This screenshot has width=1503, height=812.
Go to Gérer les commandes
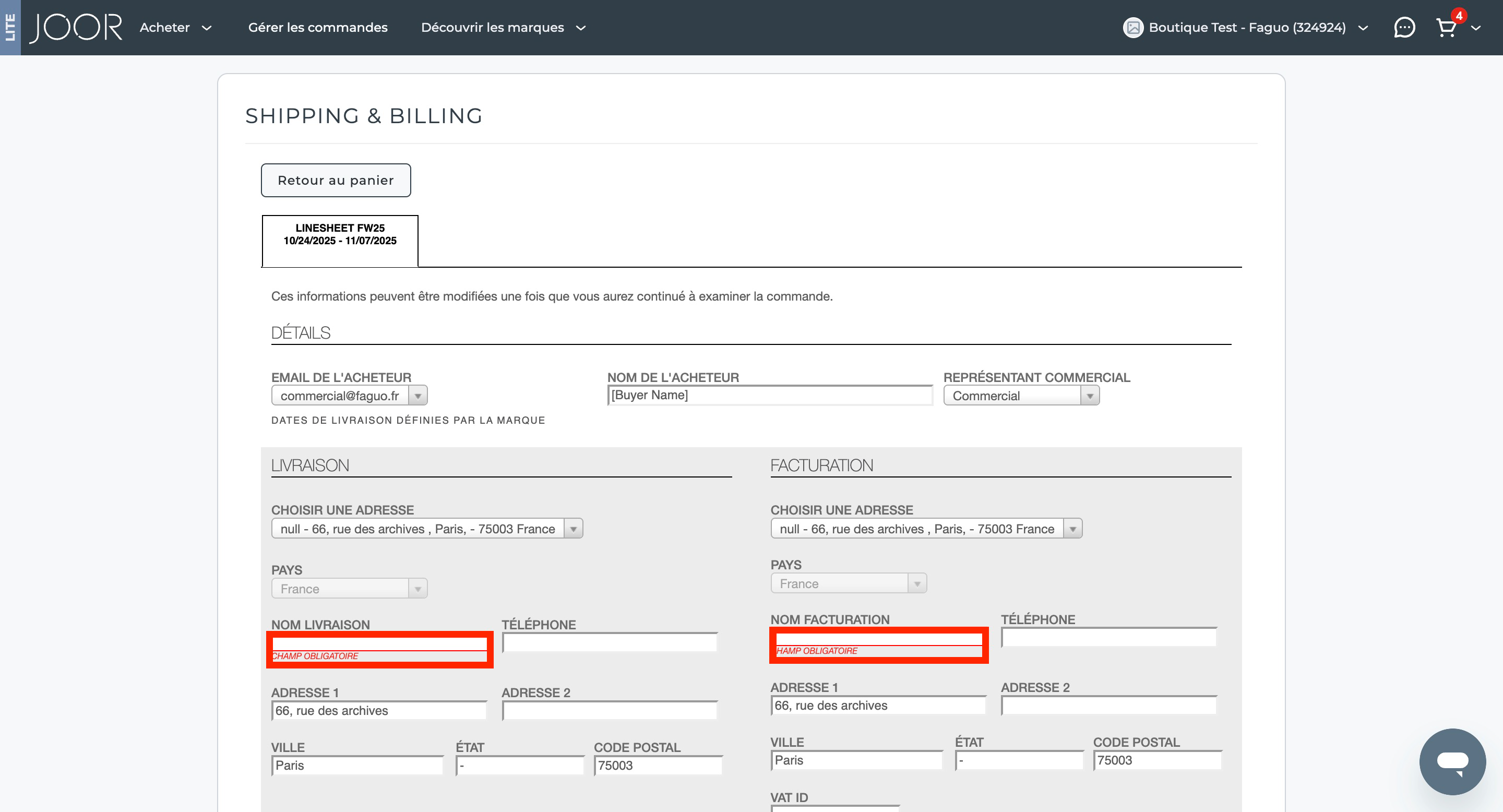tap(317, 28)
